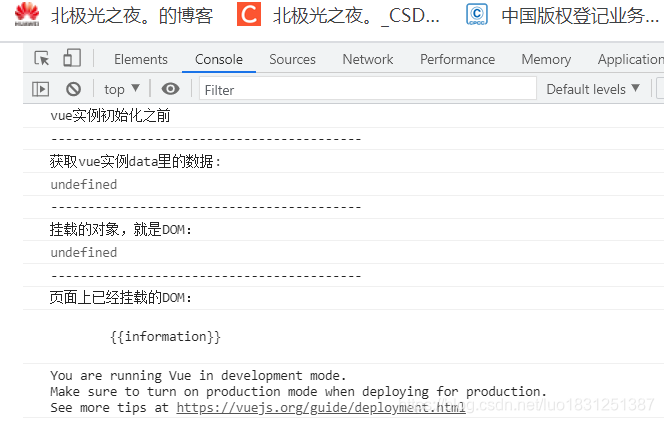Image resolution: width=664 pixels, height=423 pixels.
Task: Open 北极光之夜。的博客 bookmark
Action: (132, 16)
